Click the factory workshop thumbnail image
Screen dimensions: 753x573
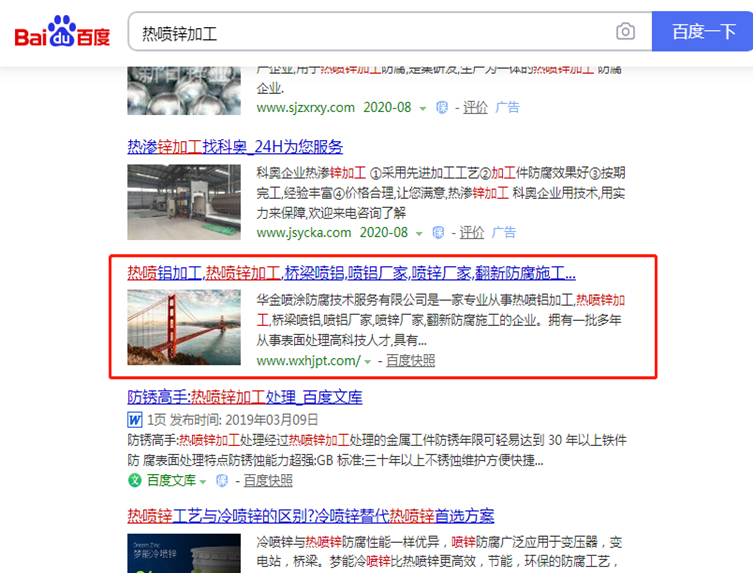pos(184,202)
